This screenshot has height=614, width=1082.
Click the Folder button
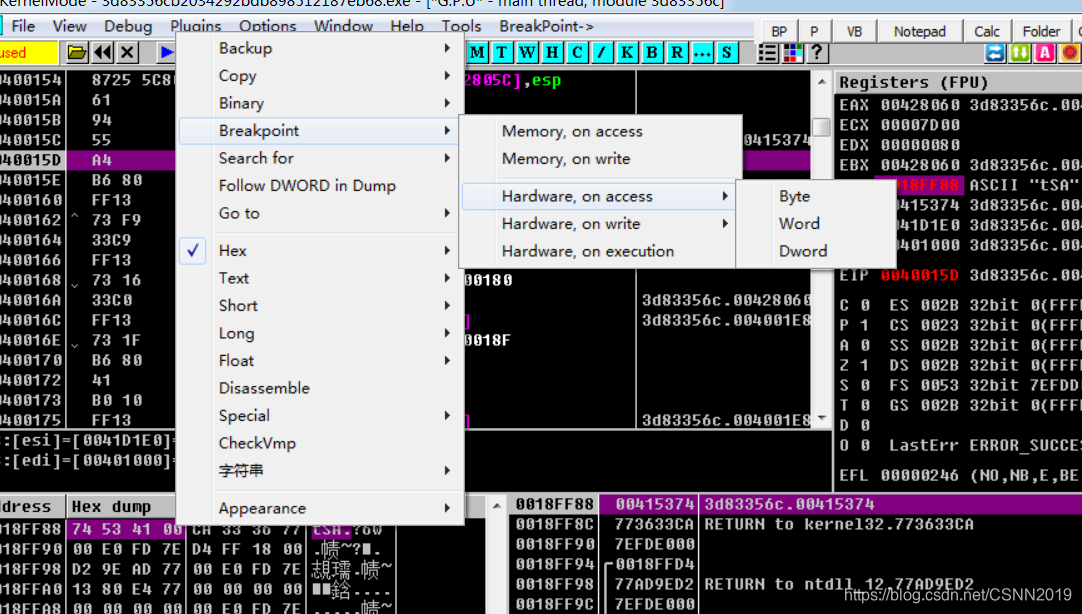click(1041, 31)
